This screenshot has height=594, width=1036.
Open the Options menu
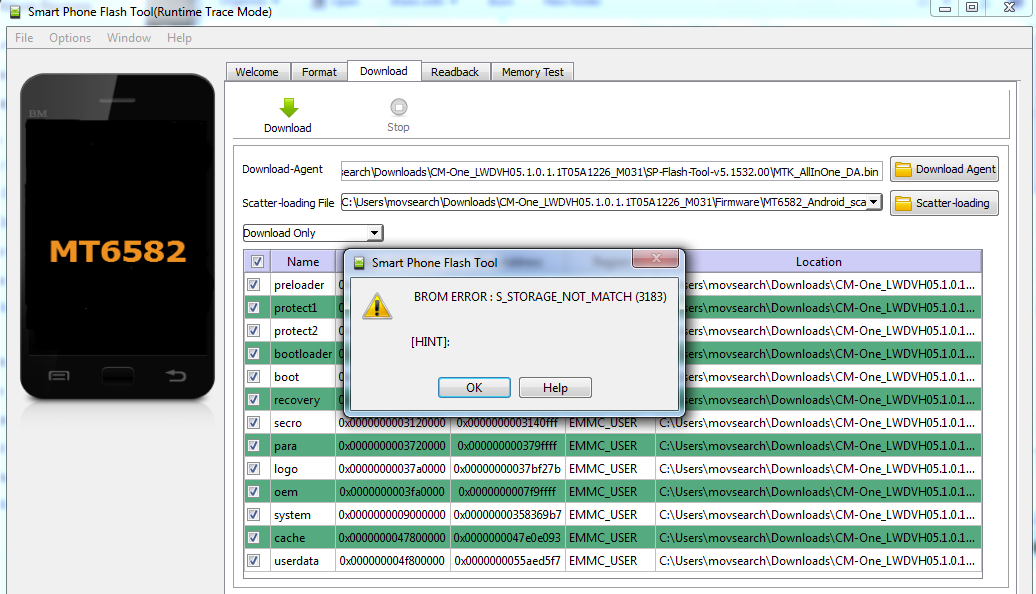tap(70, 38)
